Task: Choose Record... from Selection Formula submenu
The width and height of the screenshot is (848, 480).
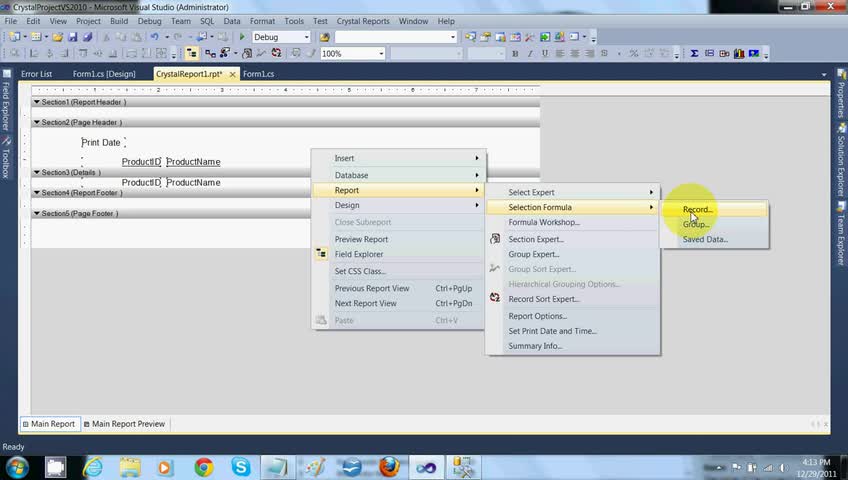Action: coord(714,209)
